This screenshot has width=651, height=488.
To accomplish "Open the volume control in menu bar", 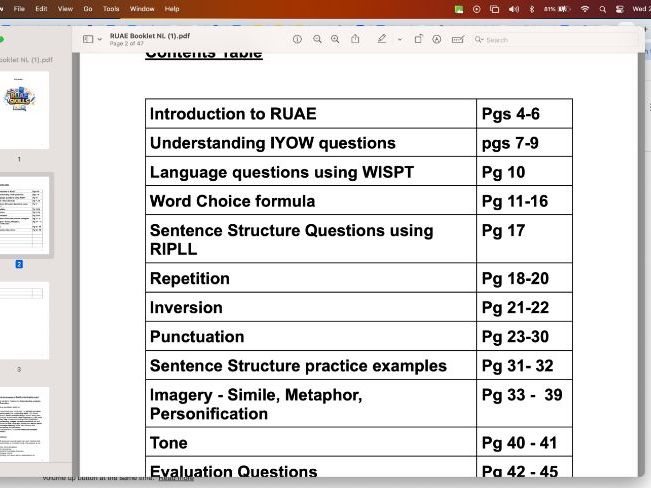I will pos(514,9).
